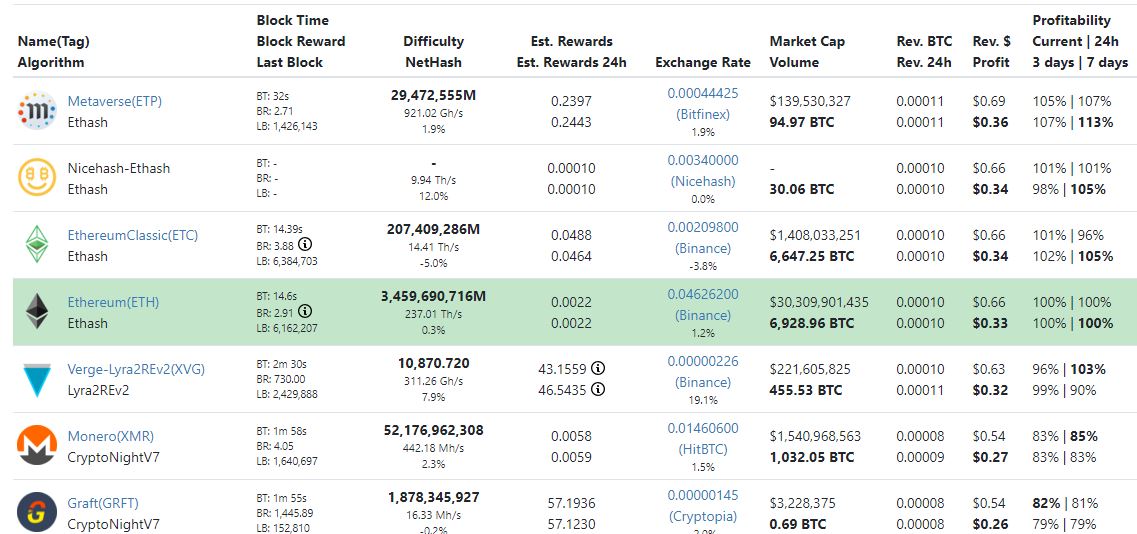Click Ethereum nethash 237.01 Th/s
The height and width of the screenshot is (534, 1137).
(434, 314)
